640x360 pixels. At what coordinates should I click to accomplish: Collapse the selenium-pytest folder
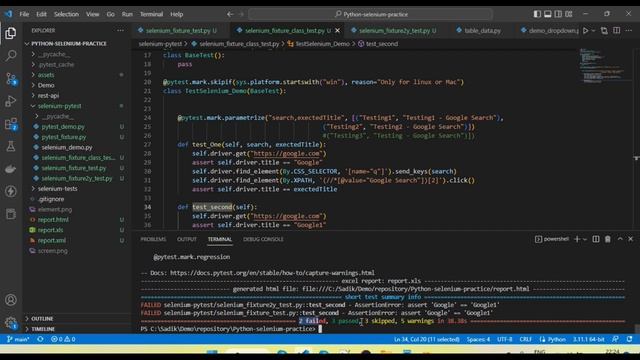59,106
